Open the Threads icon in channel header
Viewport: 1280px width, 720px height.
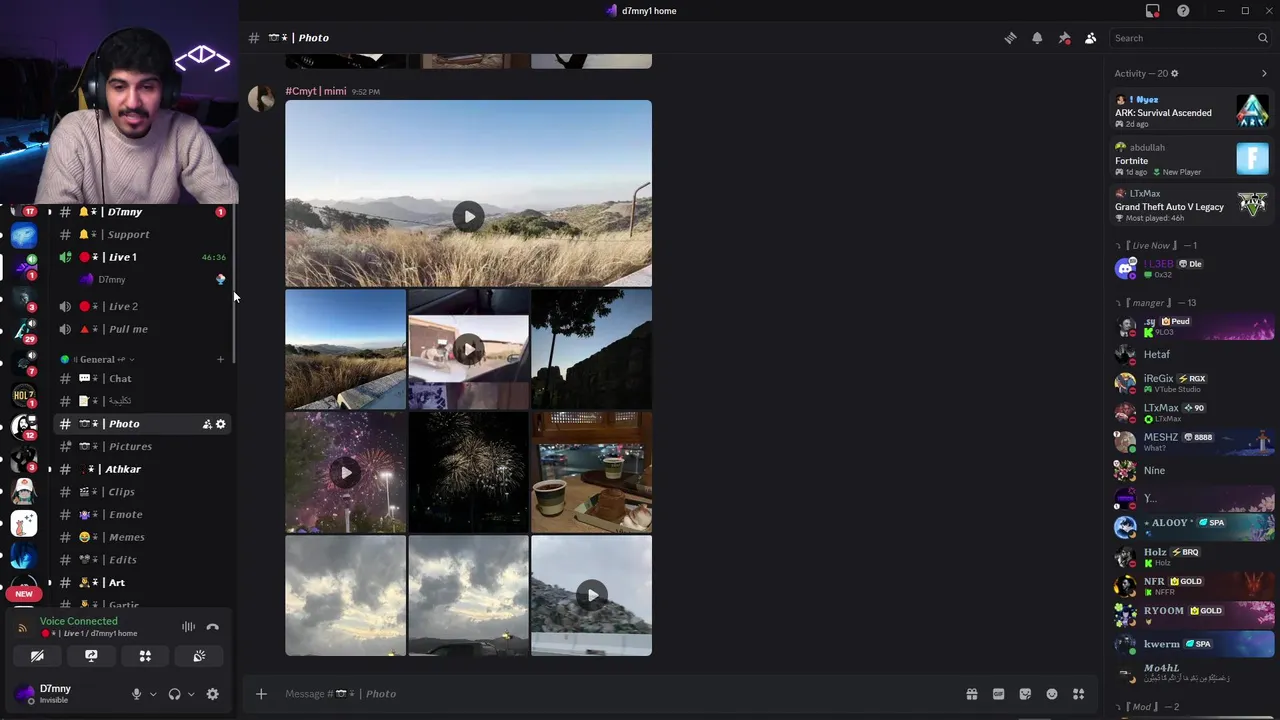[1010, 38]
